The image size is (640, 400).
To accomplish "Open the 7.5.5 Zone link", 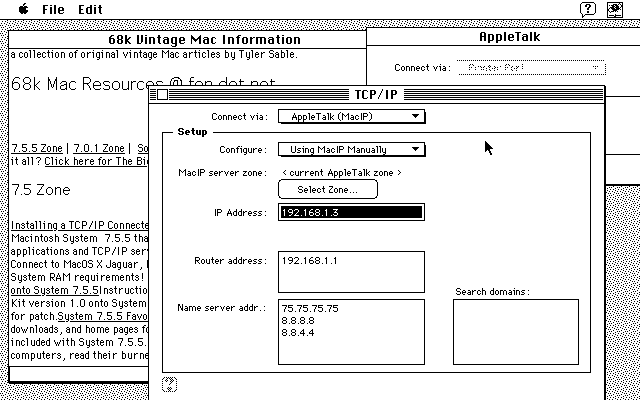I will pos(37,148).
